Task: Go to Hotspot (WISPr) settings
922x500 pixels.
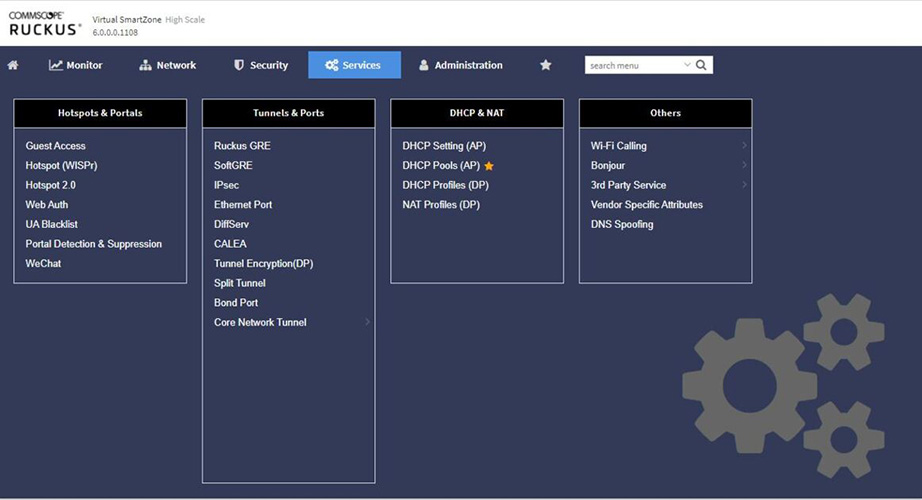Action: point(61,166)
